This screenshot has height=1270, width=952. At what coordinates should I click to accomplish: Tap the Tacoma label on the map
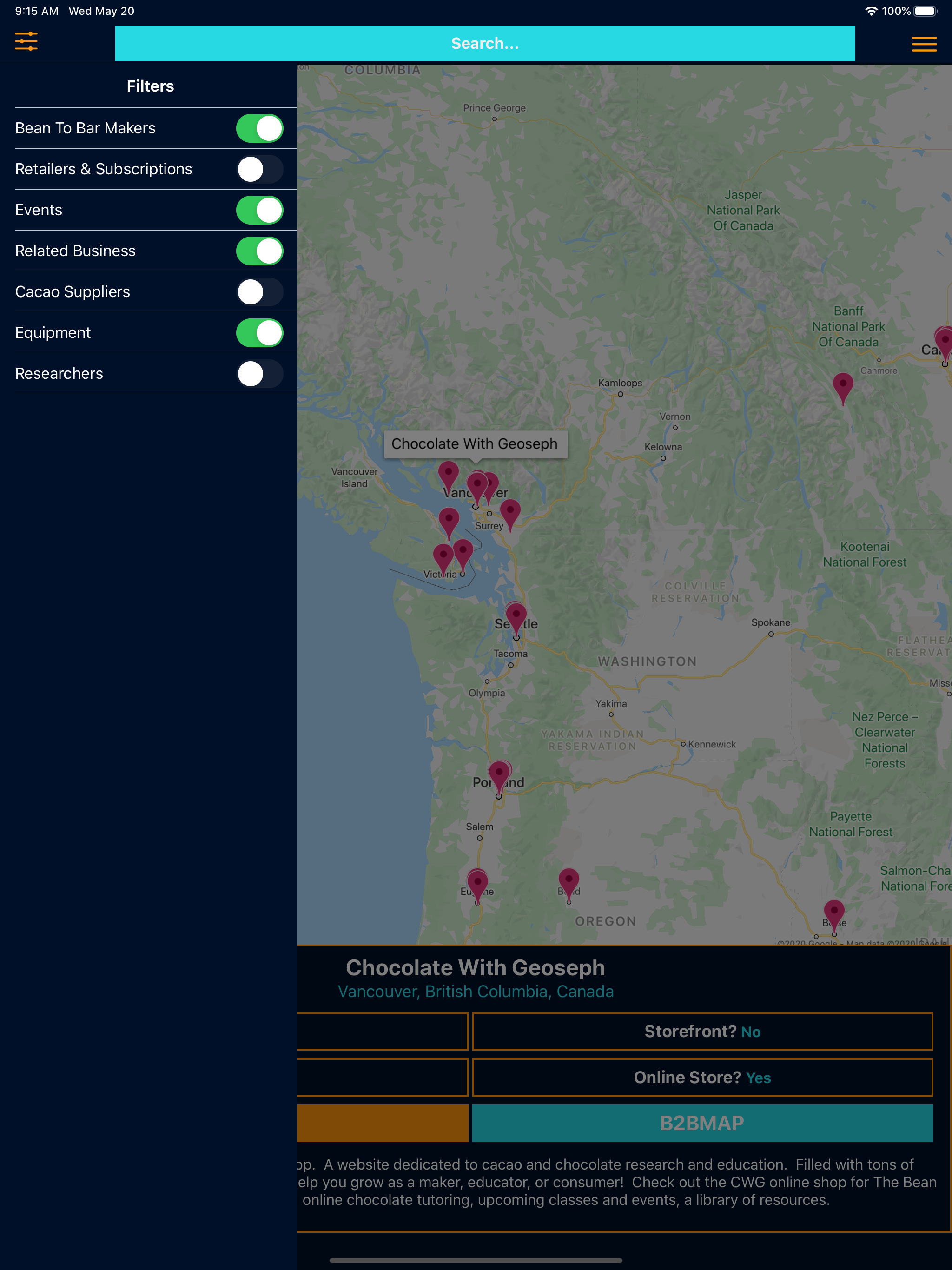tap(510, 654)
